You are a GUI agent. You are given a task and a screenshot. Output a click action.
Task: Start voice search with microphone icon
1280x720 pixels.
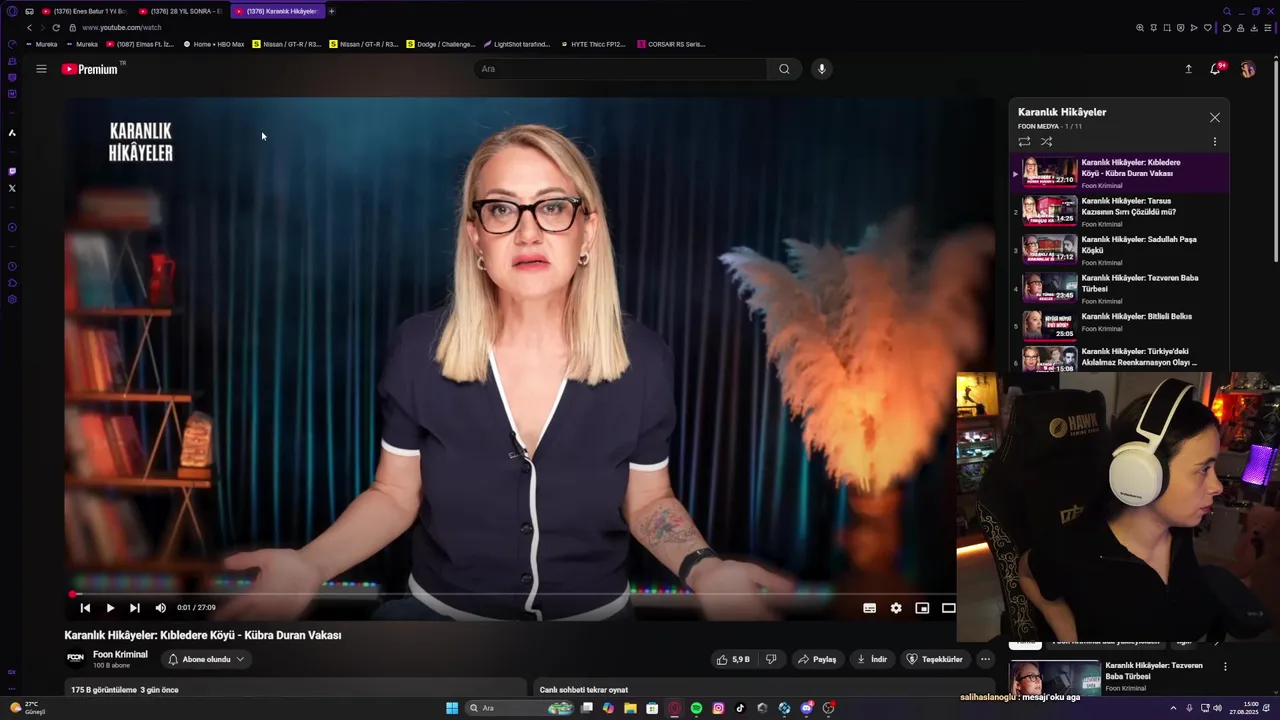[821, 69]
